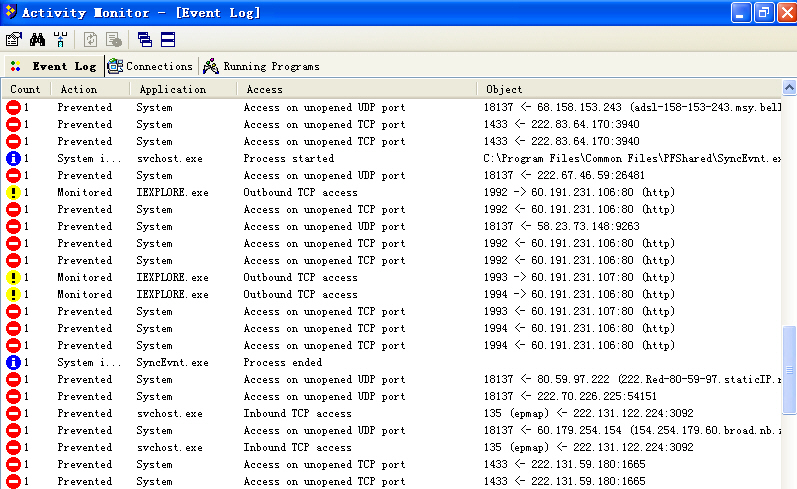Click blue info icon for svchost.exe Process started
Screen dimensions: 797x489
(13, 158)
